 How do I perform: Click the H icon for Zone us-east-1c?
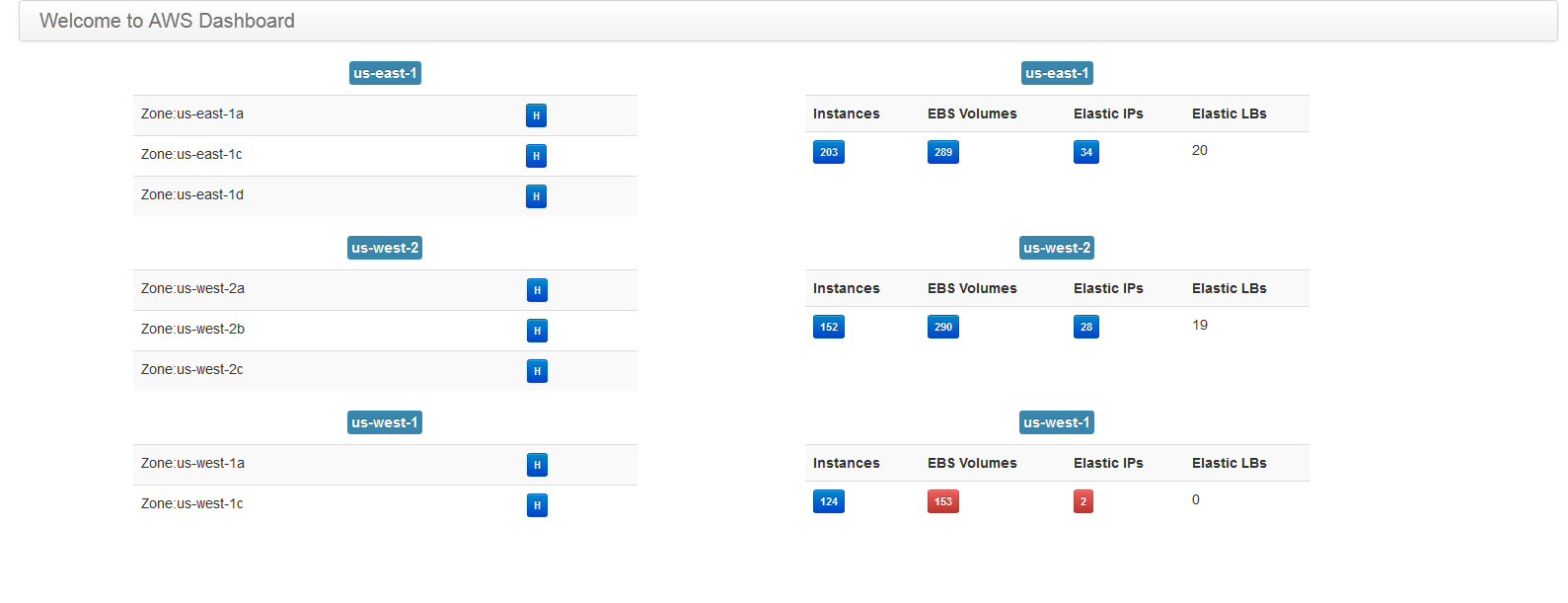click(536, 156)
